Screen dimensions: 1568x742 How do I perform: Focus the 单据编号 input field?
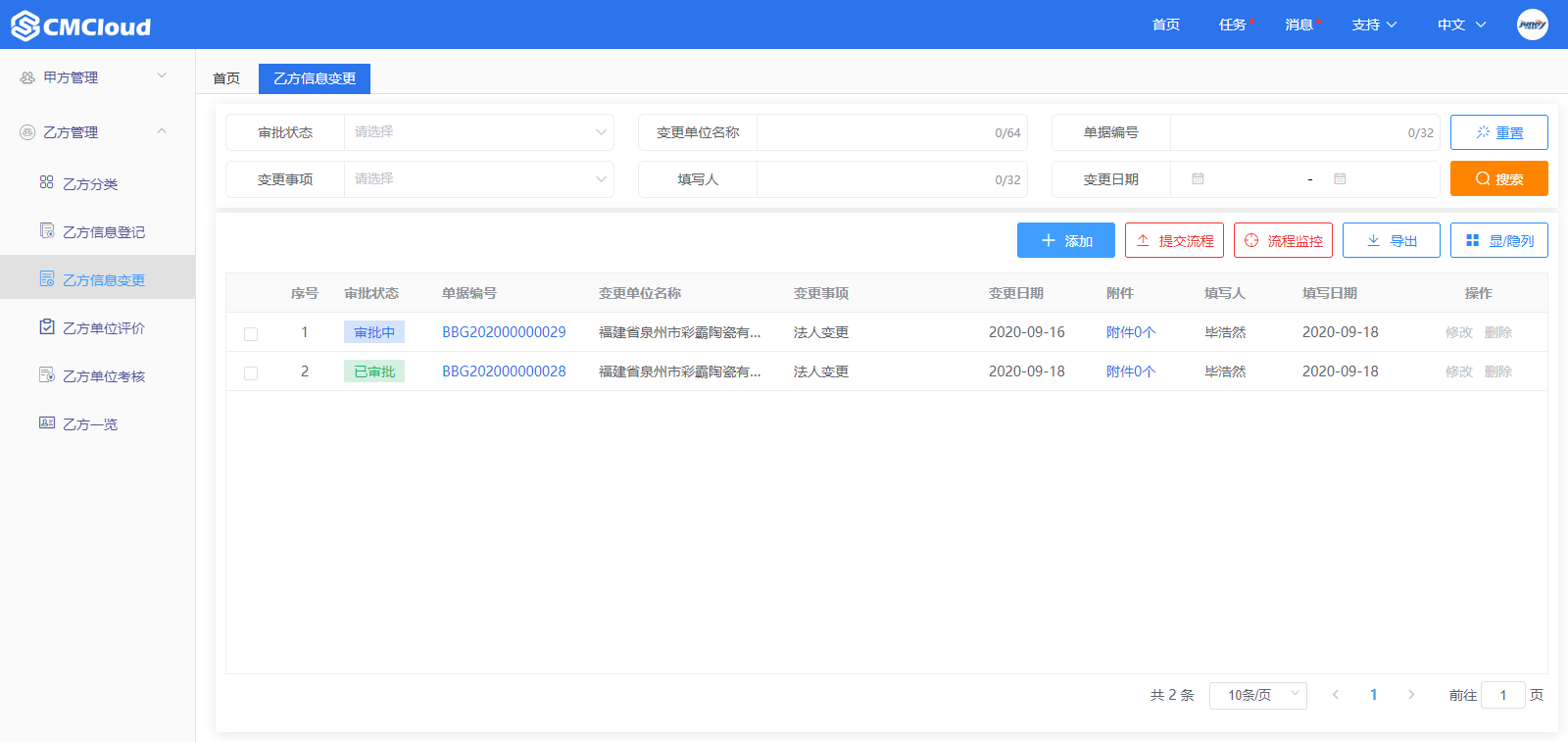point(1304,132)
